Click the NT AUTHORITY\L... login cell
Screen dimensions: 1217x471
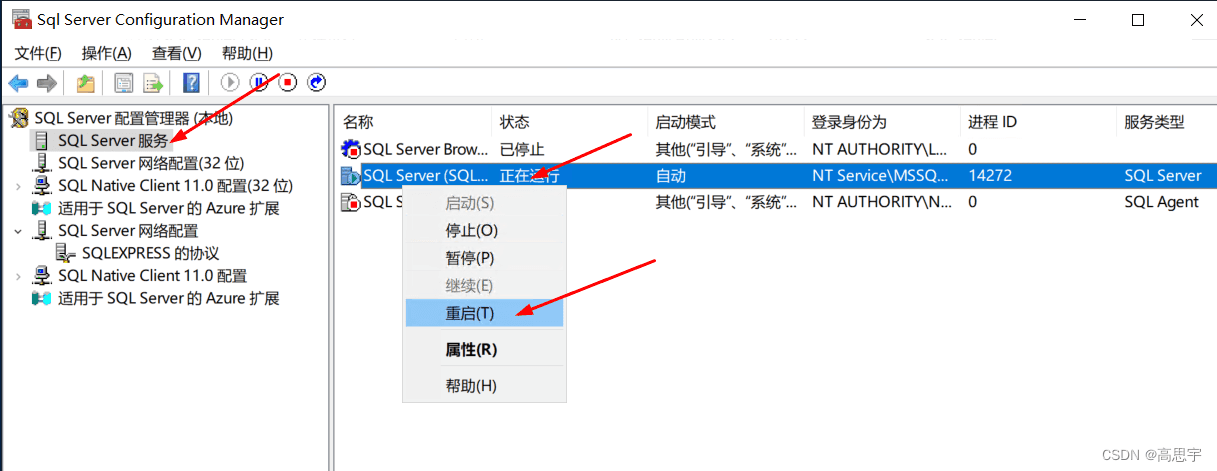point(880,150)
